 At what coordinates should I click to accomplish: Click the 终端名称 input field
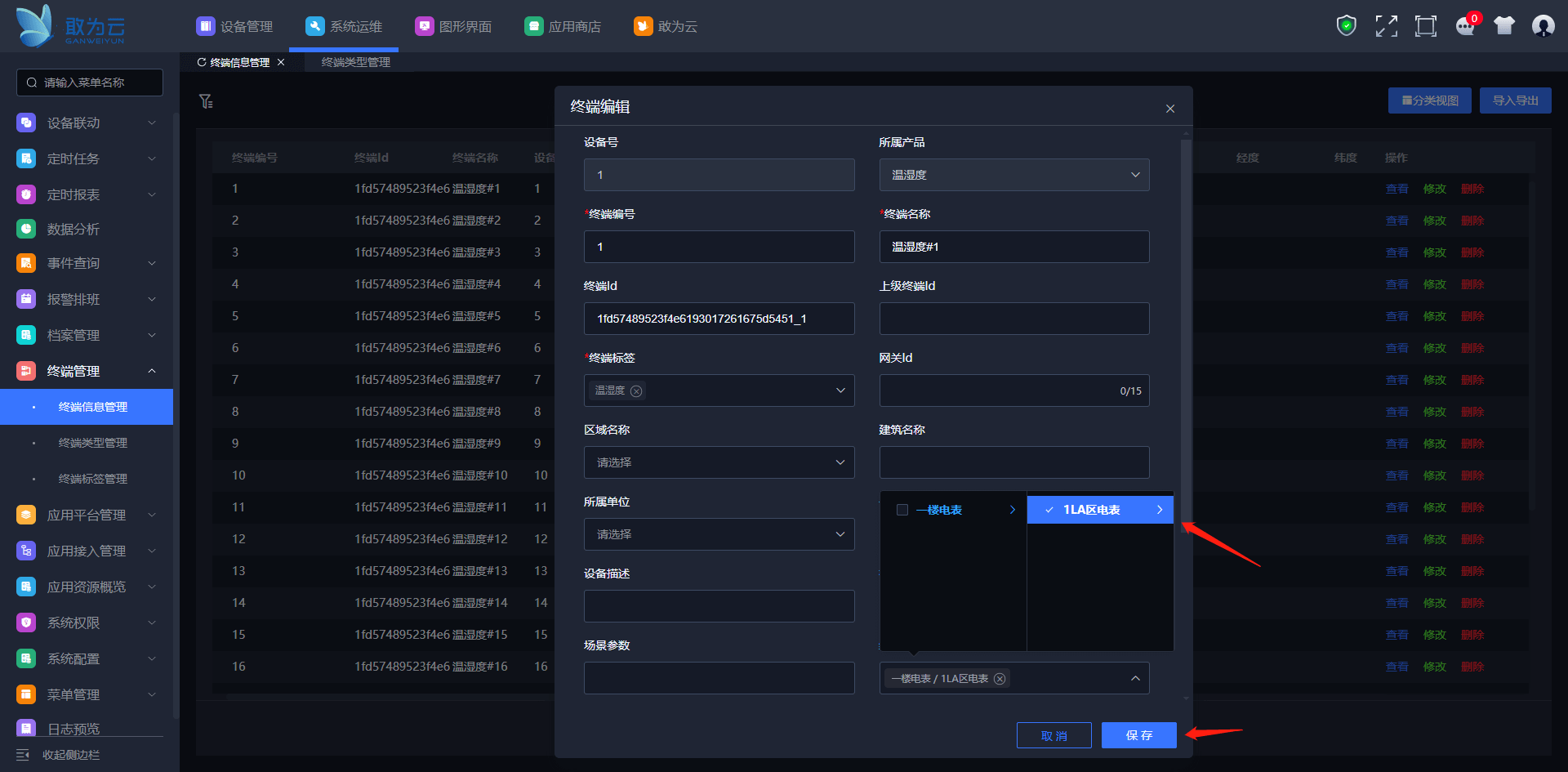[x=1013, y=247]
